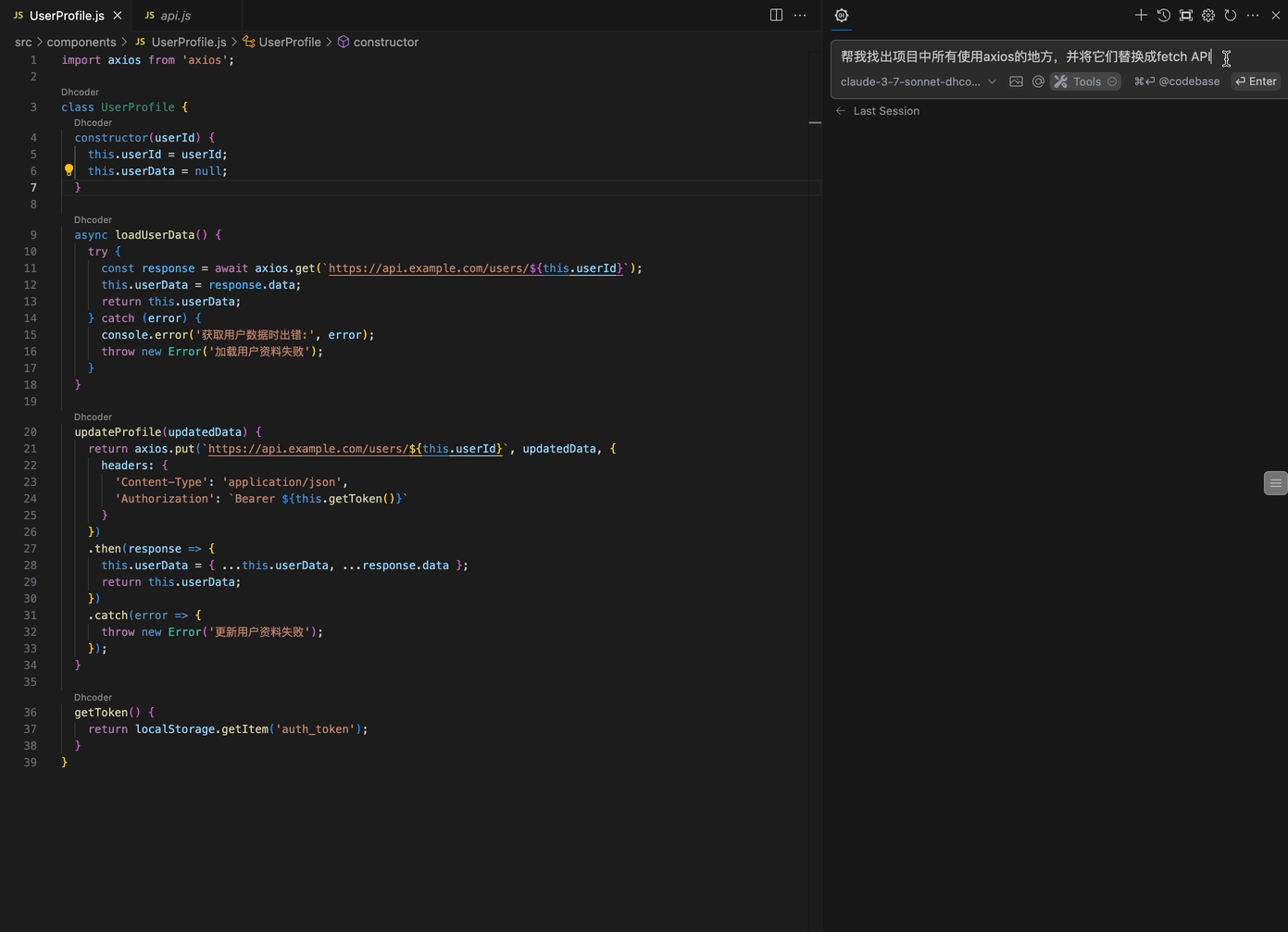Click Dhcoder code lens above constructor
1288x932 pixels.
(x=93, y=122)
